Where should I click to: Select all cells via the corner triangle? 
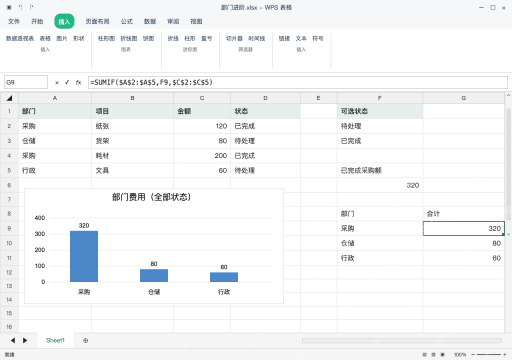tap(9, 98)
